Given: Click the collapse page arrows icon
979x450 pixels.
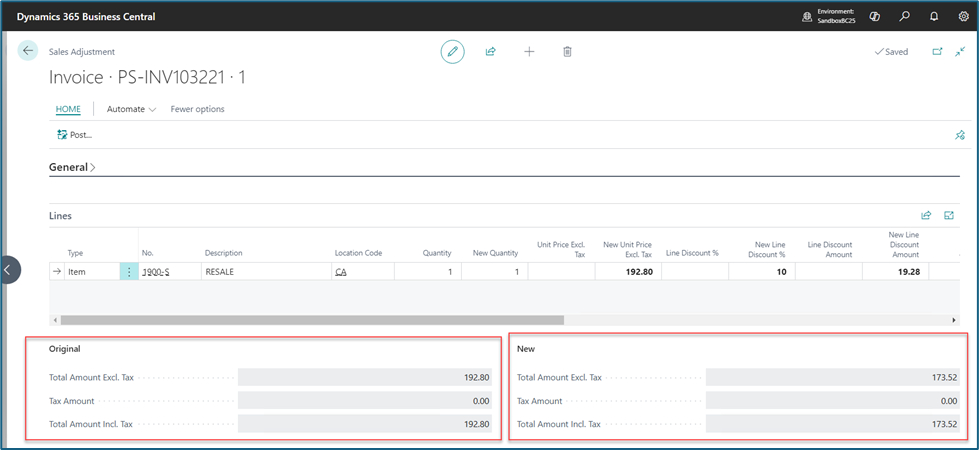Looking at the screenshot, I should pos(960,52).
